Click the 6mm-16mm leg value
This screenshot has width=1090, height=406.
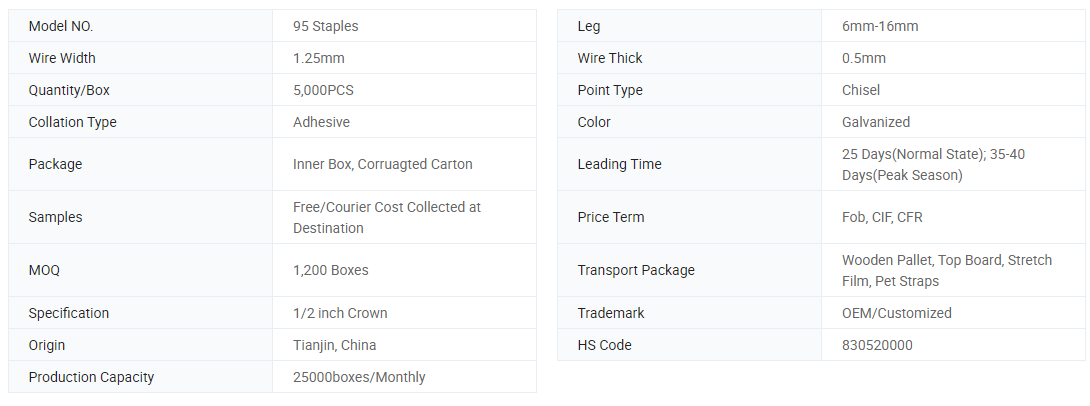tap(879, 26)
